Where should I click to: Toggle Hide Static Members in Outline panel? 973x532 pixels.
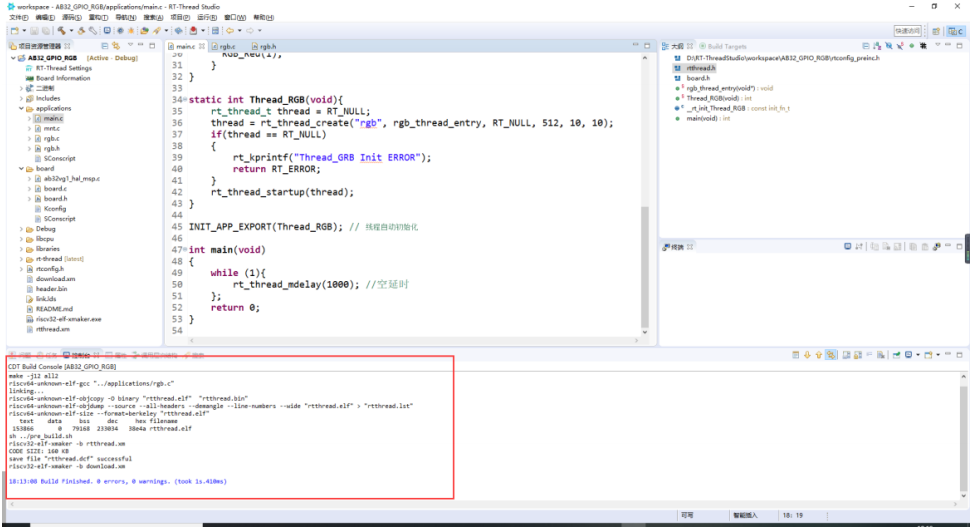coord(900,46)
